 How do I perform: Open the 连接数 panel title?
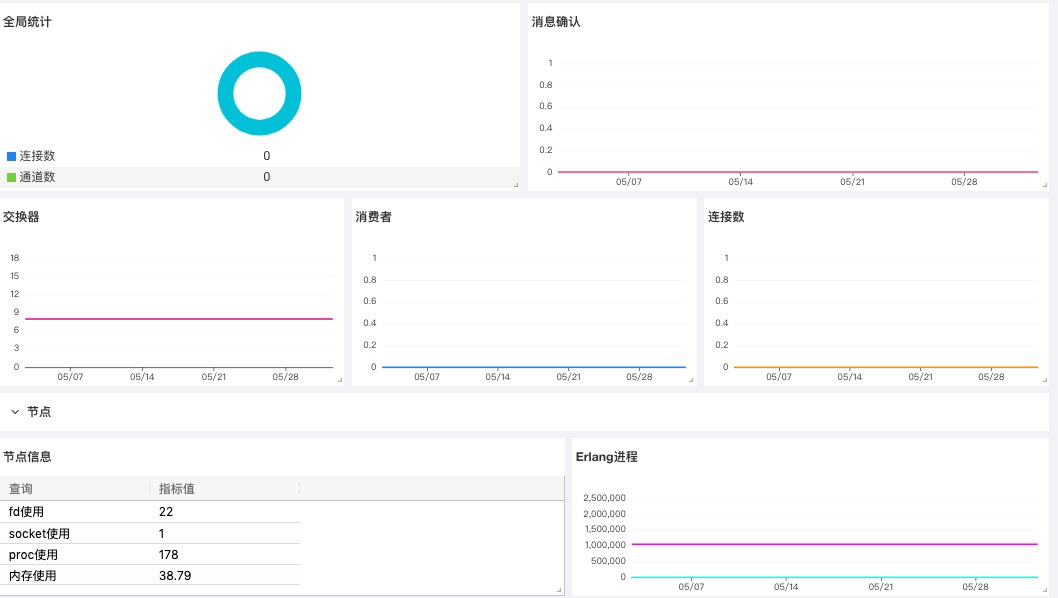pyautogui.click(x=725, y=217)
